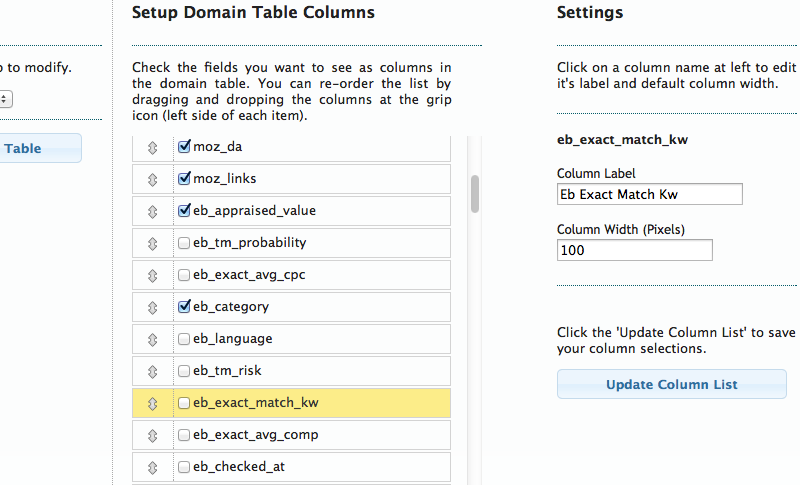
Task: Uncheck the moz_da column checkbox
Action: coord(184,146)
